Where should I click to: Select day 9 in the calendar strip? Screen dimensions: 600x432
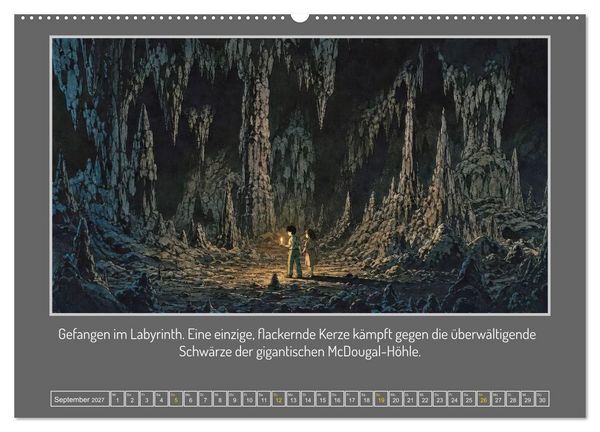click(234, 399)
